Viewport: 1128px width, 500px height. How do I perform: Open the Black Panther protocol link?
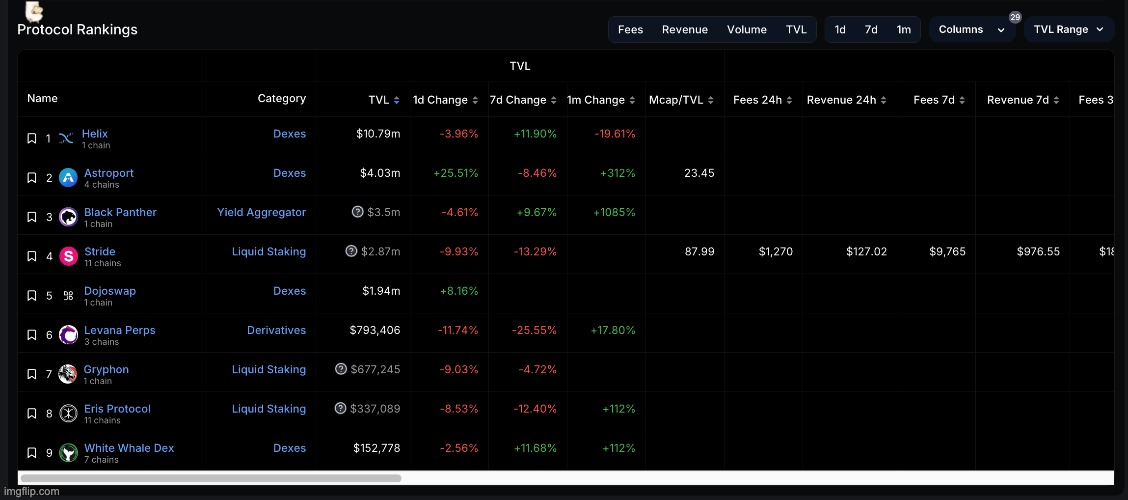pos(120,212)
